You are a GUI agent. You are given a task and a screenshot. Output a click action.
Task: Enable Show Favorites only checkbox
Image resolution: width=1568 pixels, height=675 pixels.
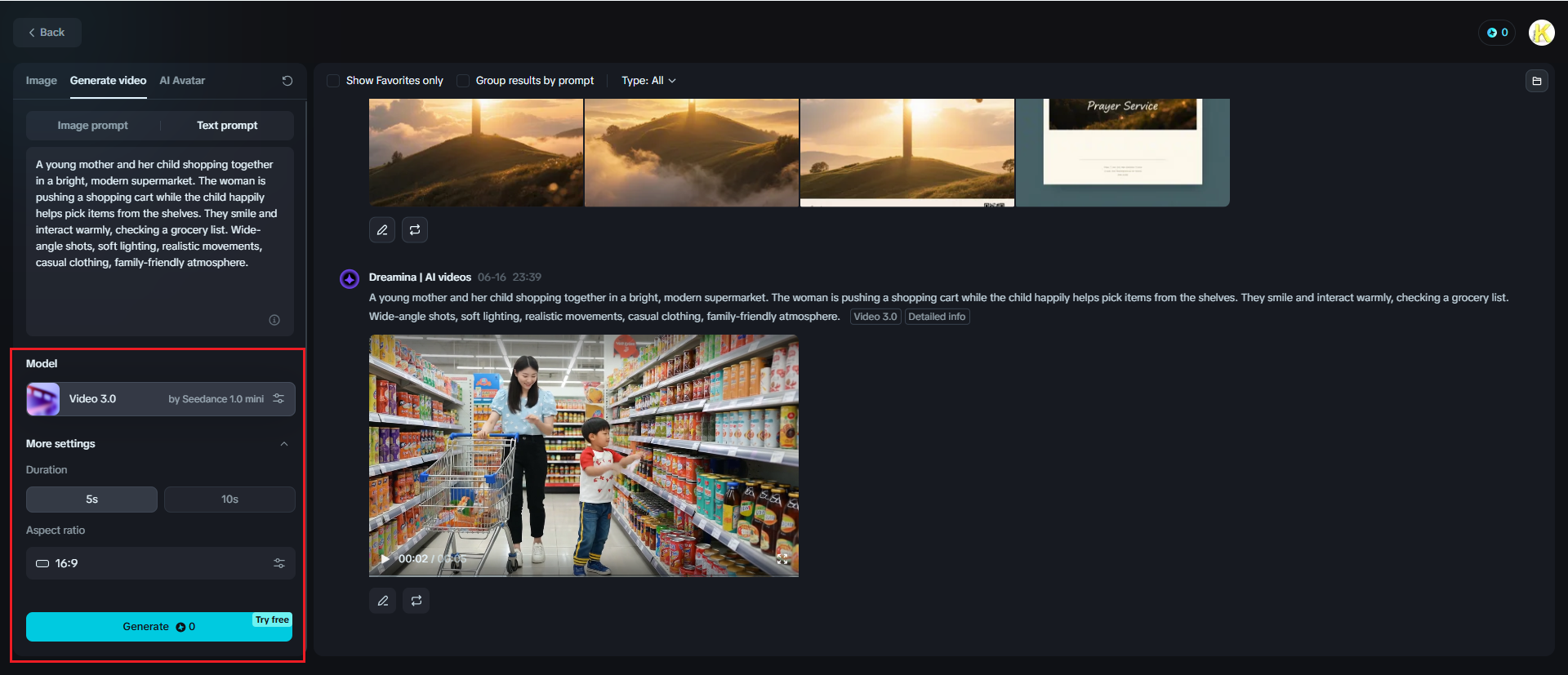(333, 81)
